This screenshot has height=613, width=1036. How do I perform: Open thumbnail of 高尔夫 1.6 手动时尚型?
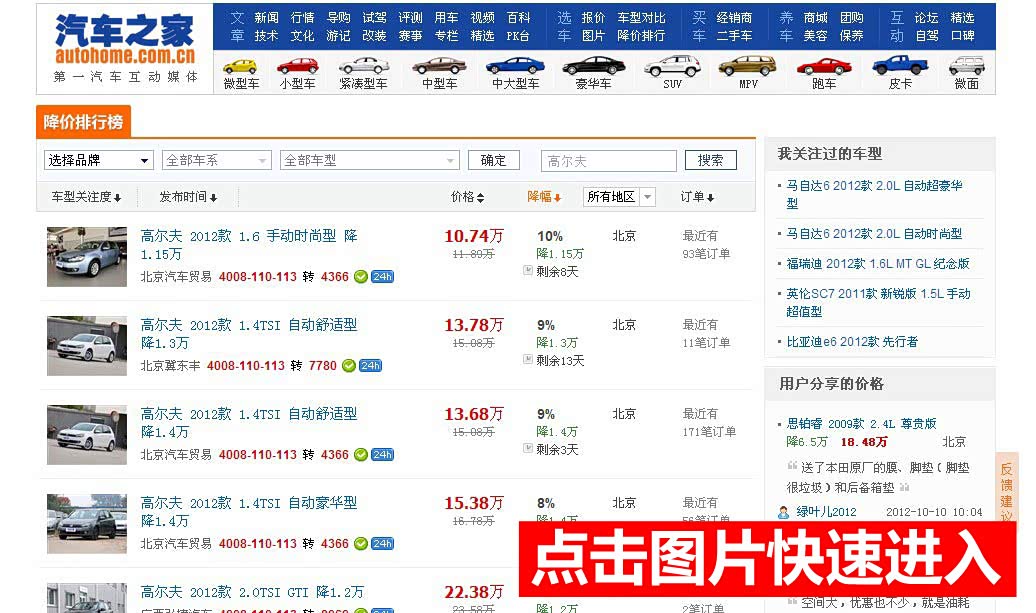click(87, 257)
